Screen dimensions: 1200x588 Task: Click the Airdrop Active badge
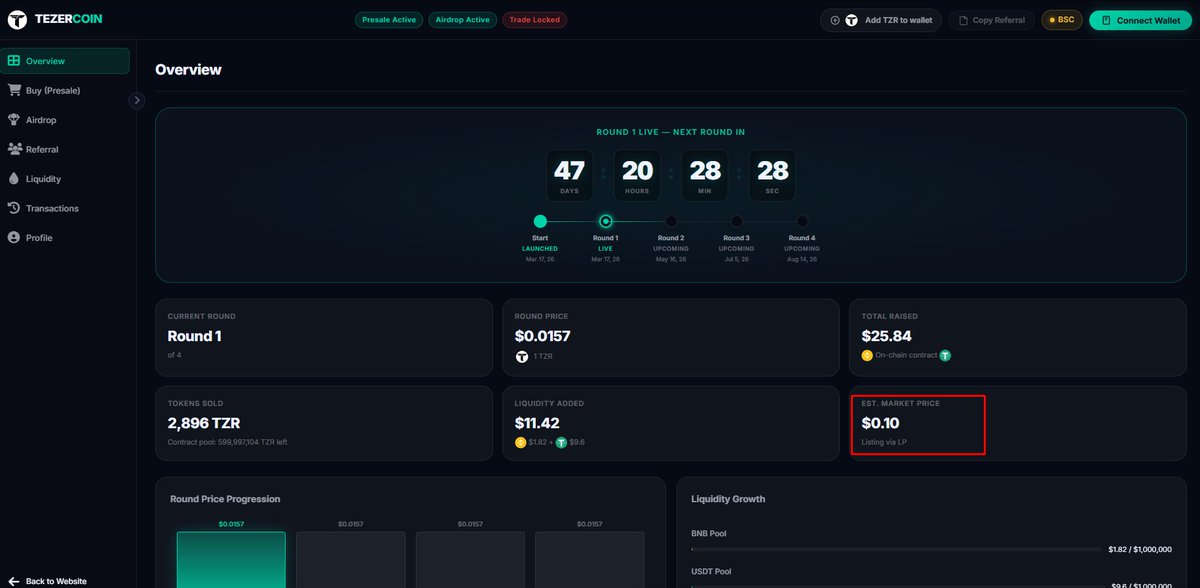[x=462, y=20]
